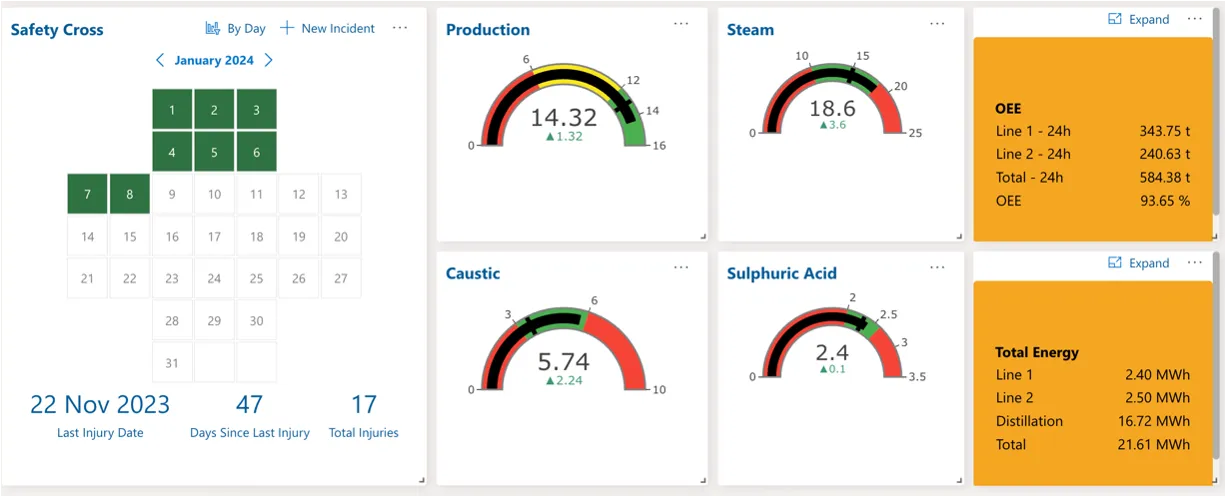
Task: Select day 6 in safety calendar
Action: click(256, 152)
